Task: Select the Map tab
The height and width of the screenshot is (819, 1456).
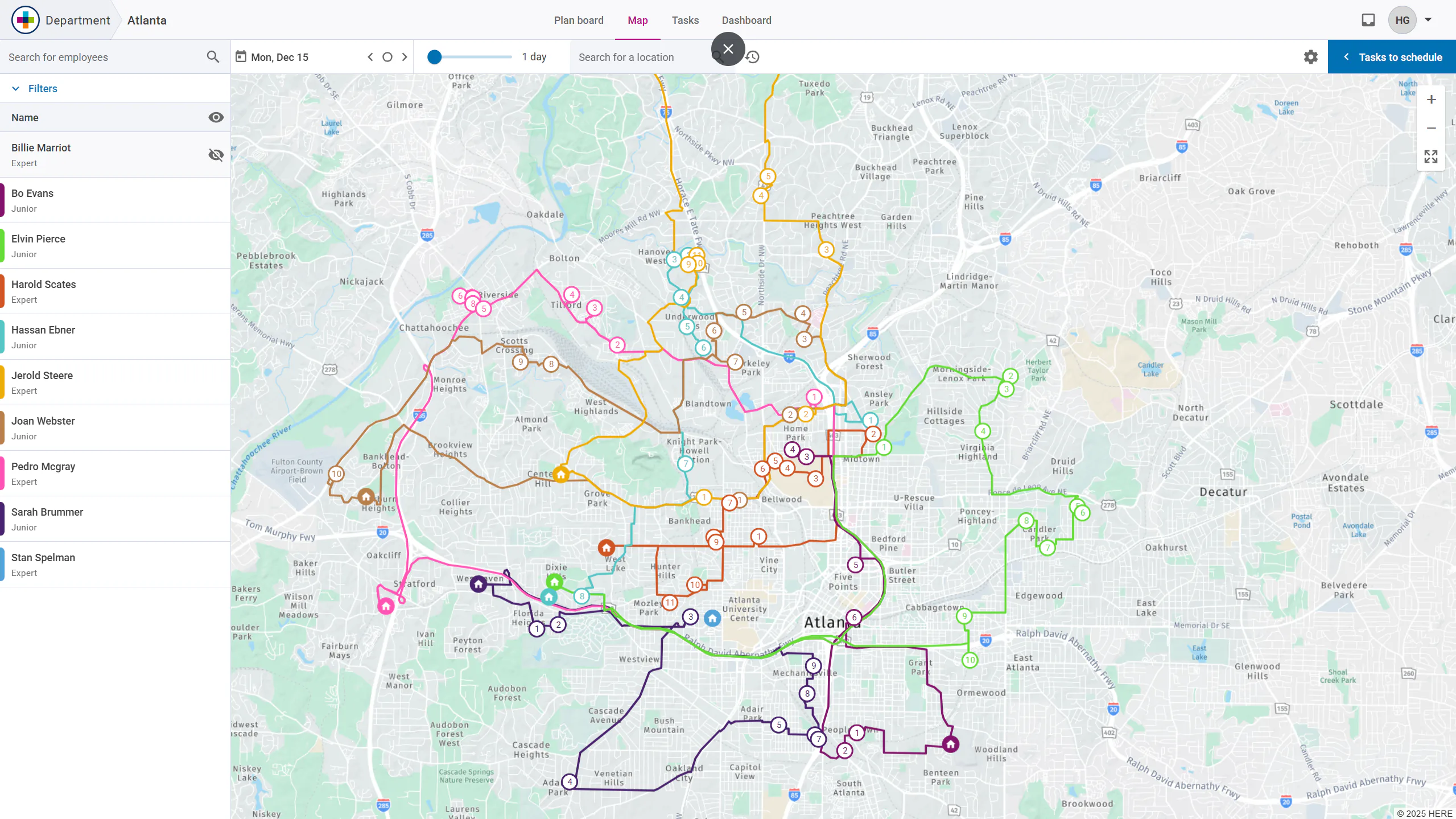Action: pyautogui.click(x=638, y=20)
